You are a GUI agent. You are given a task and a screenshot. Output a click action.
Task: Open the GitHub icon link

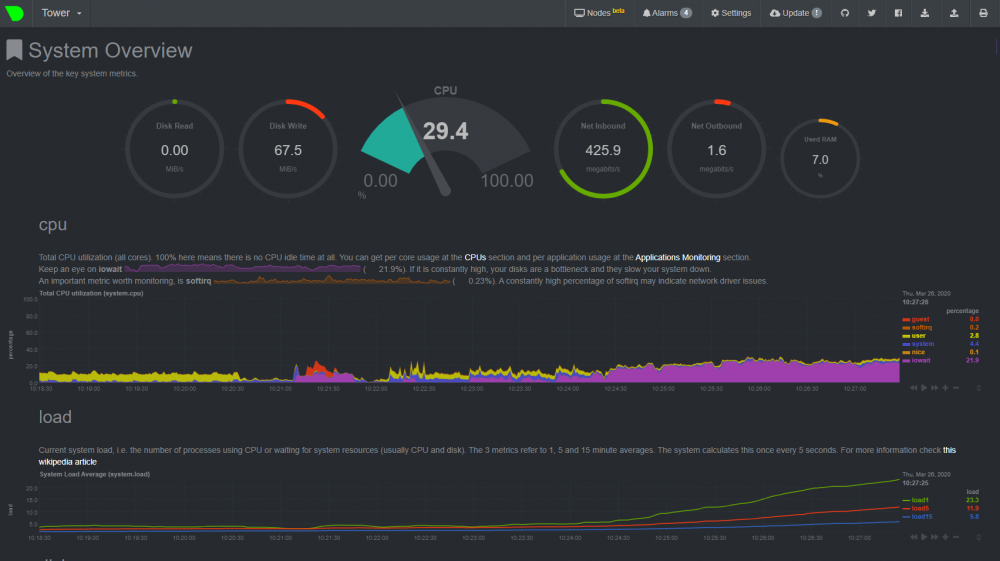(x=845, y=13)
